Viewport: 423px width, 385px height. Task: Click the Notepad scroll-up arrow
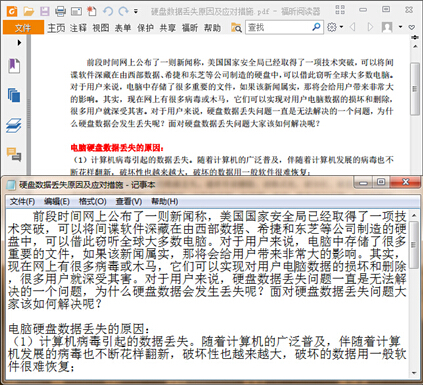pyautogui.click(x=414, y=216)
